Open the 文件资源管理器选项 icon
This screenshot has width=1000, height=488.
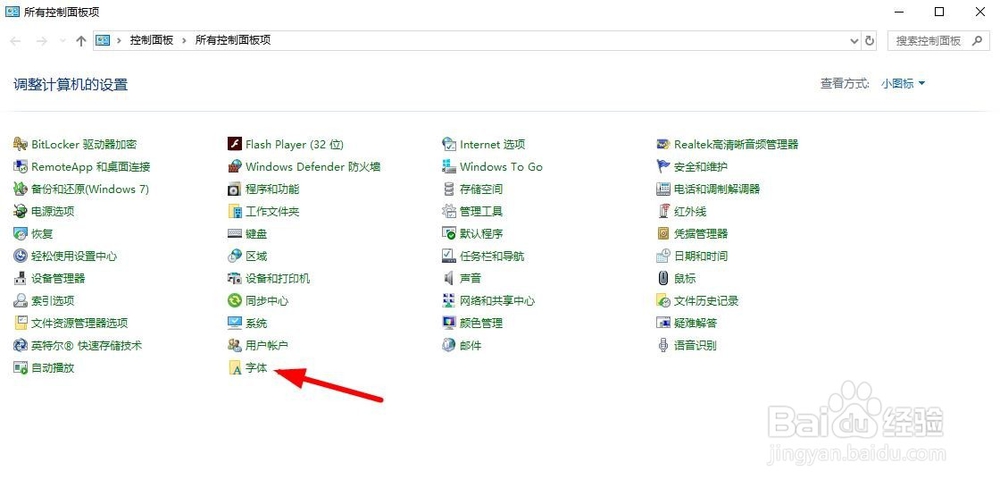point(20,323)
